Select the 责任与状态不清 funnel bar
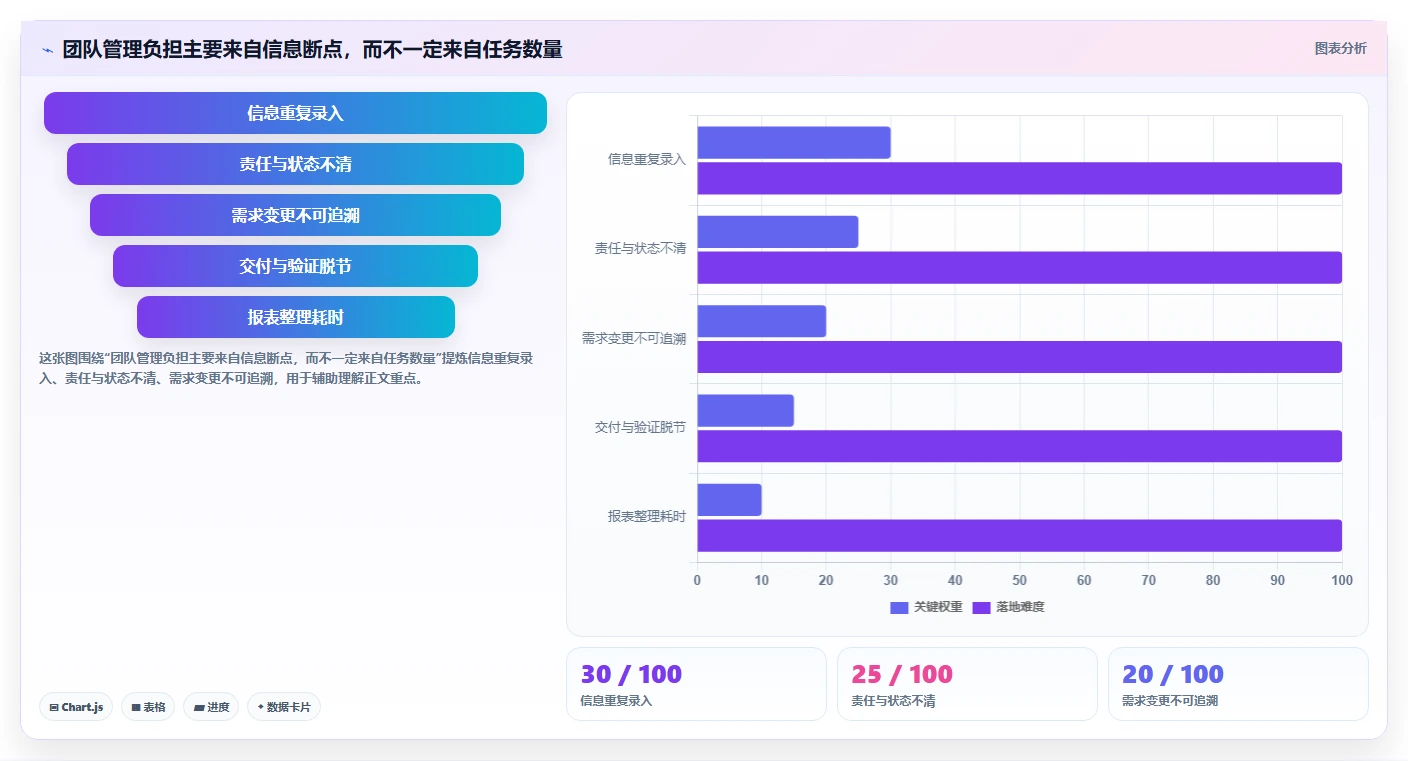 pyautogui.click(x=295, y=164)
